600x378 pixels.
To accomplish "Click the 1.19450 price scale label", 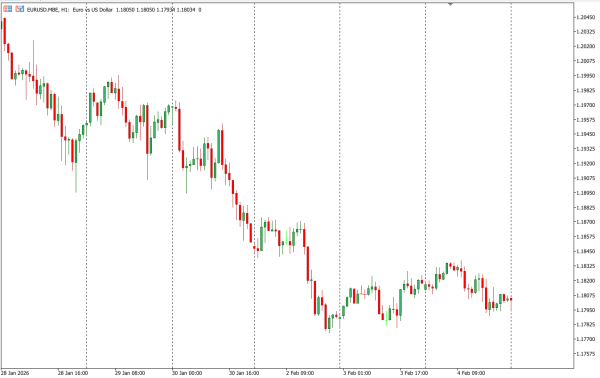I will (585, 134).
